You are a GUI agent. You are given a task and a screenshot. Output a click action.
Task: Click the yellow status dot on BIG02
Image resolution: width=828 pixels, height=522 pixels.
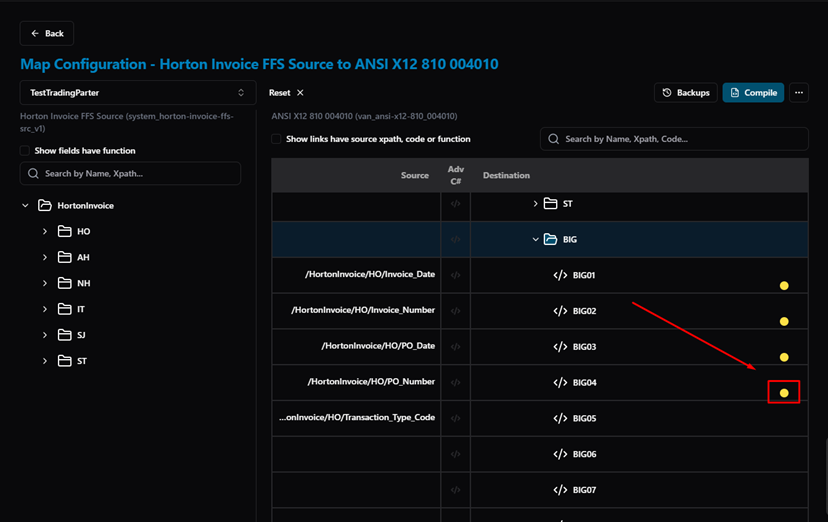tap(784, 321)
